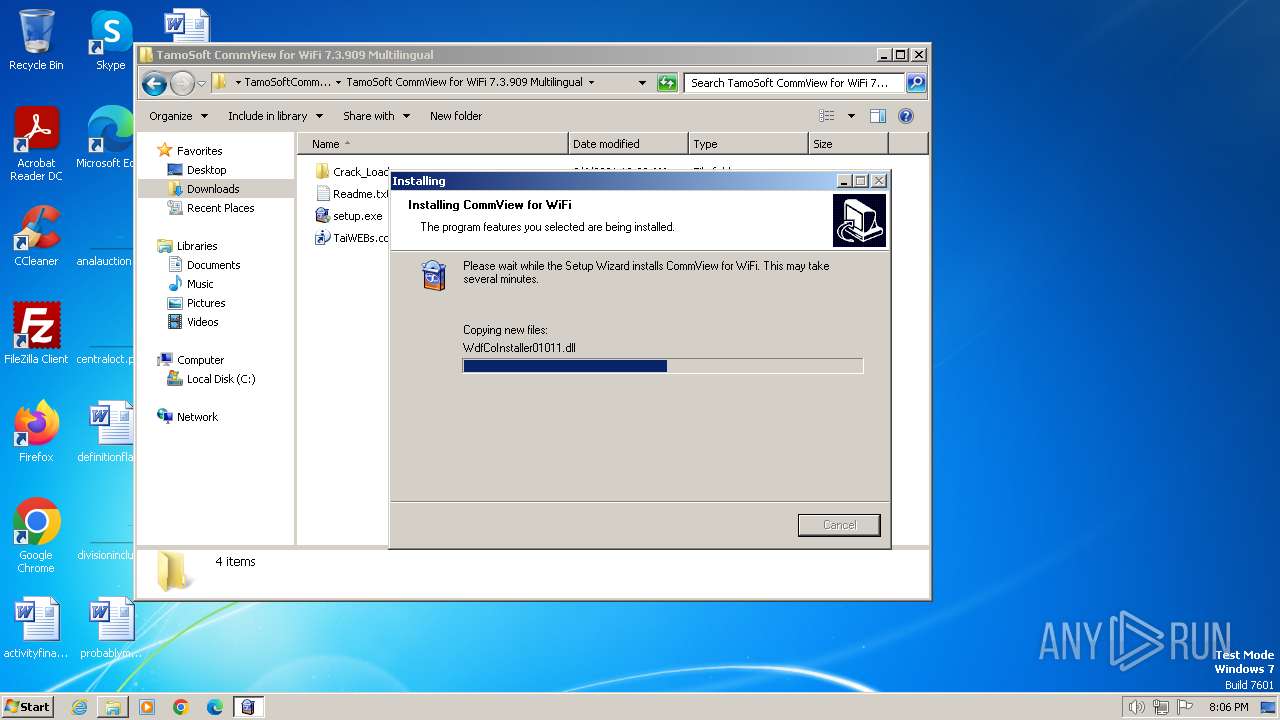This screenshot has width=1280, height=720.
Task: Click the Explorer forward navigation arrow
Action: tap(182, 83)
